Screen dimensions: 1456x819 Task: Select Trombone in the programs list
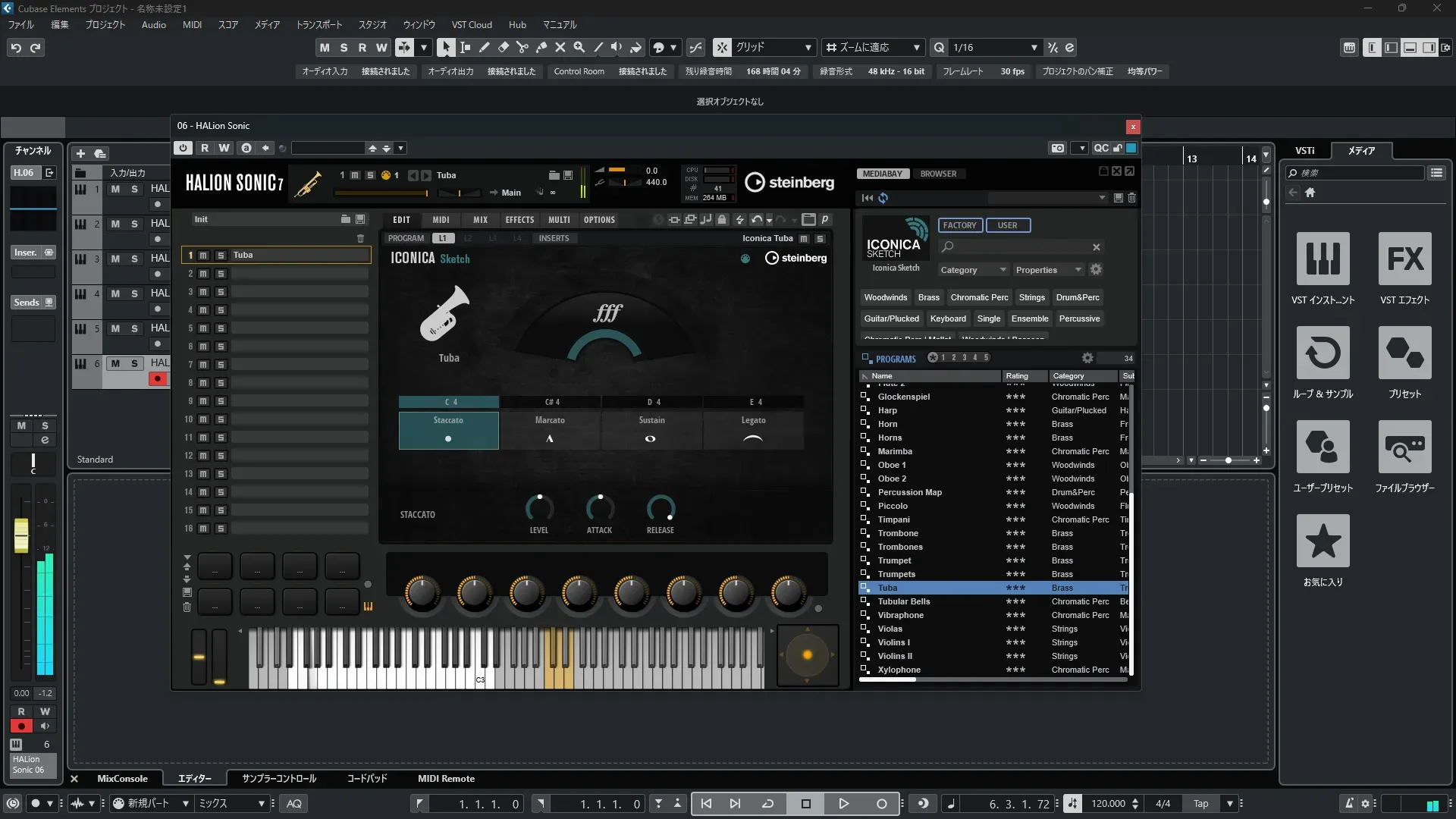(898, 533)
